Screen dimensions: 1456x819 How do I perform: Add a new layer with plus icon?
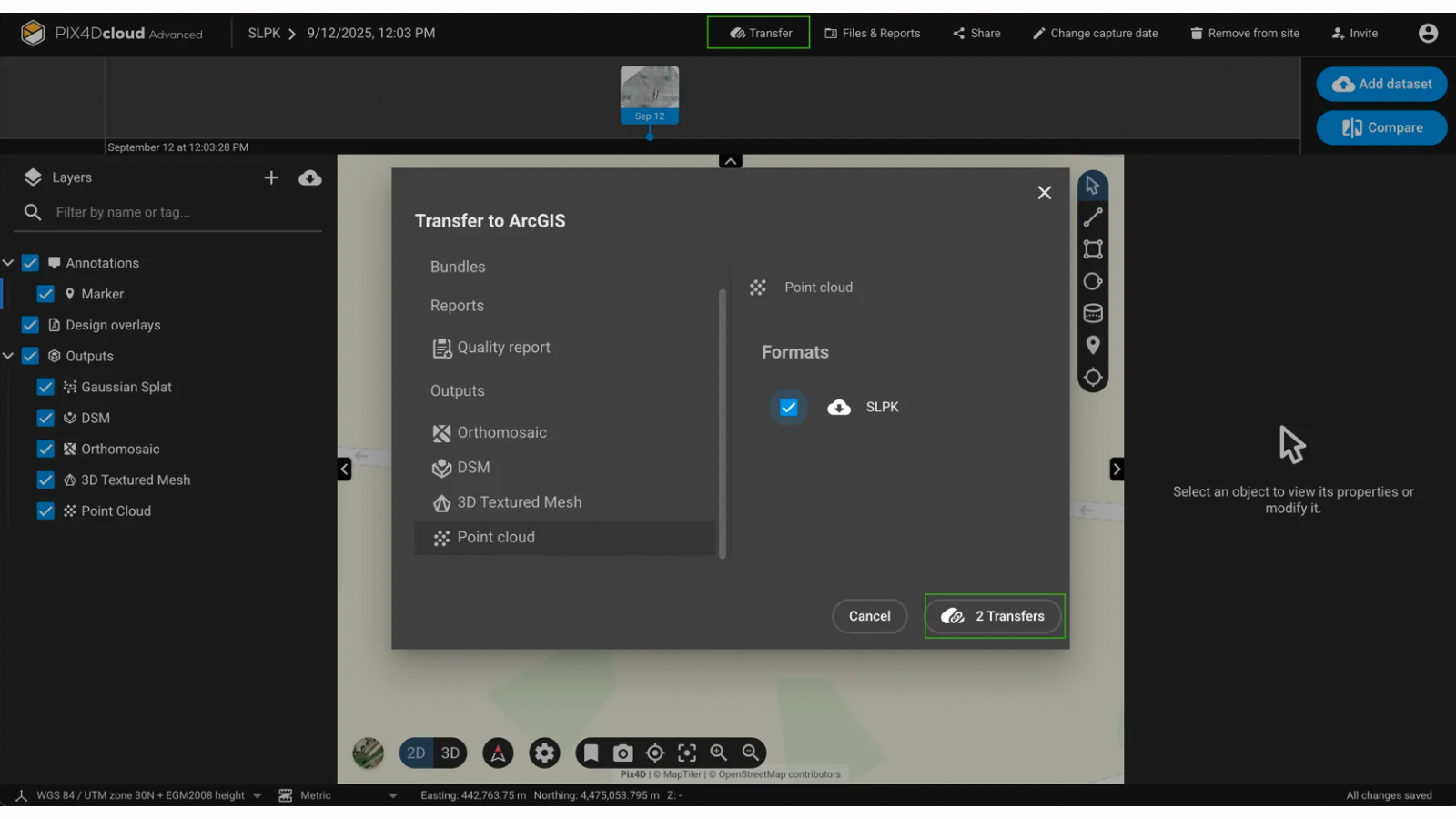[271, 177]
